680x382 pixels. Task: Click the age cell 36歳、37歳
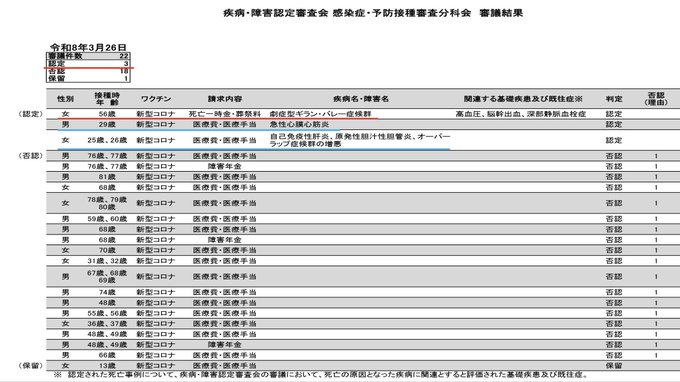pos(107,323)
